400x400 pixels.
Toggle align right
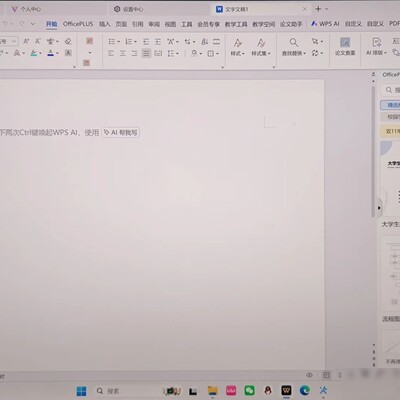pyautogui.click(x=134, y=53)
